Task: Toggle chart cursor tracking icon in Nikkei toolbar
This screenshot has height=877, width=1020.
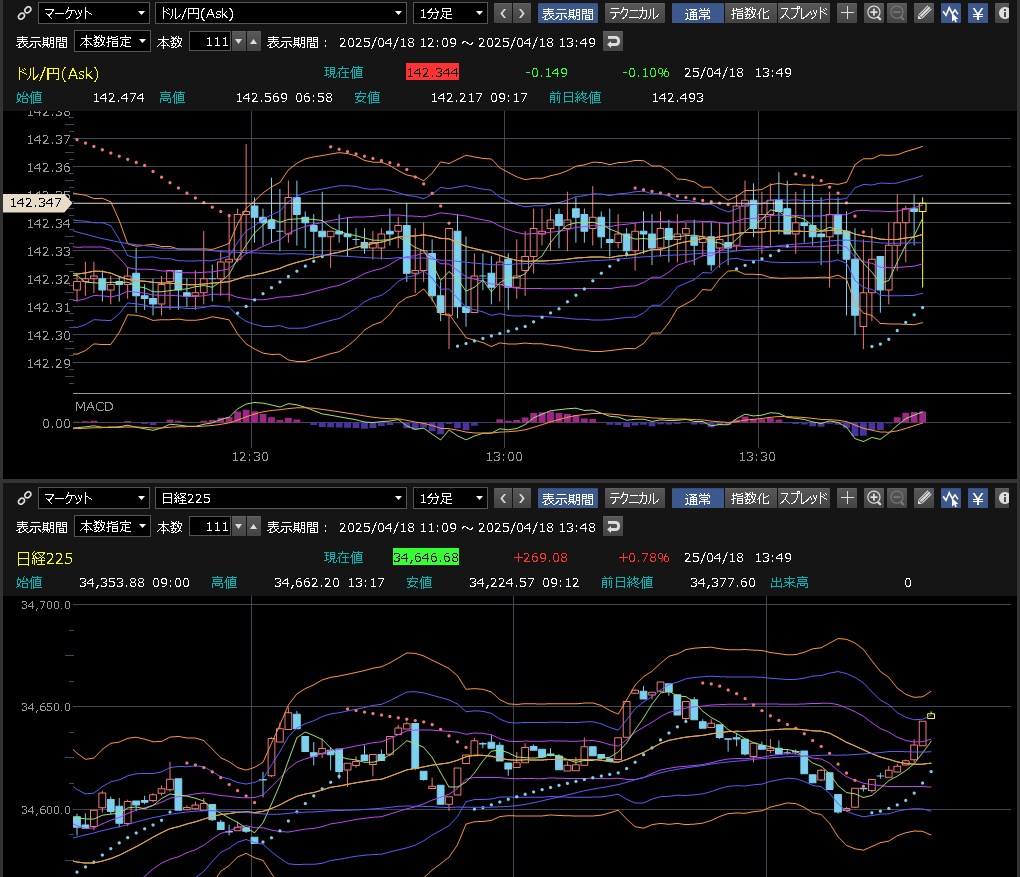Action: [x=950, y=498]
